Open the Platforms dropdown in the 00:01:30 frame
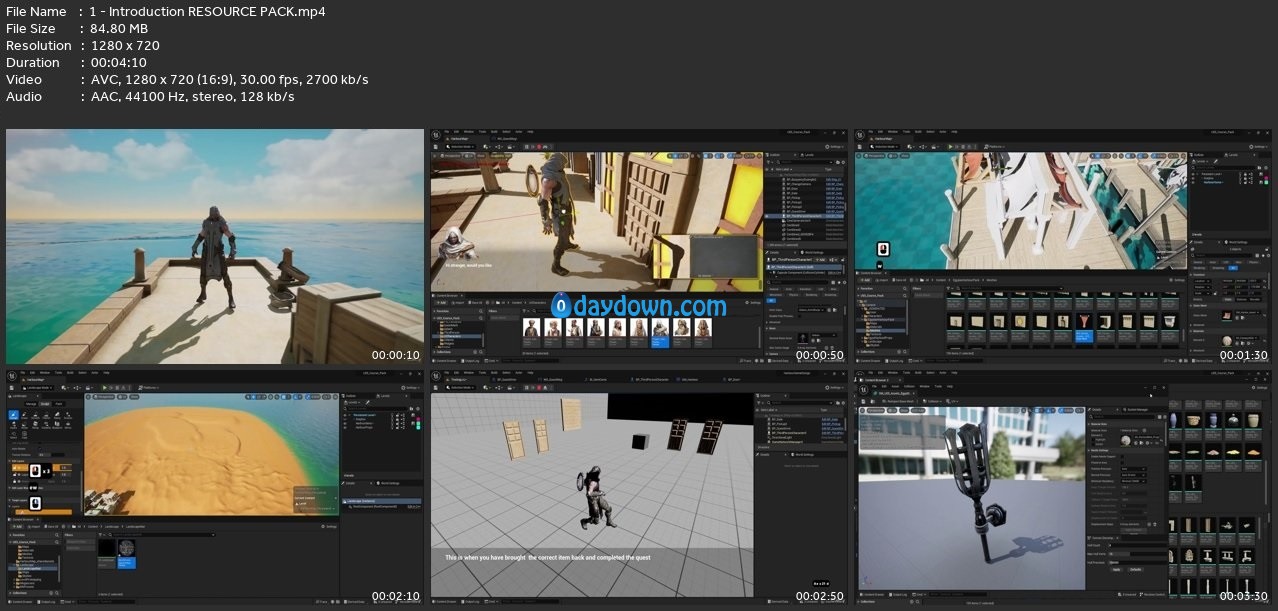The image size is (1278, 611). (x=996, y=146)
